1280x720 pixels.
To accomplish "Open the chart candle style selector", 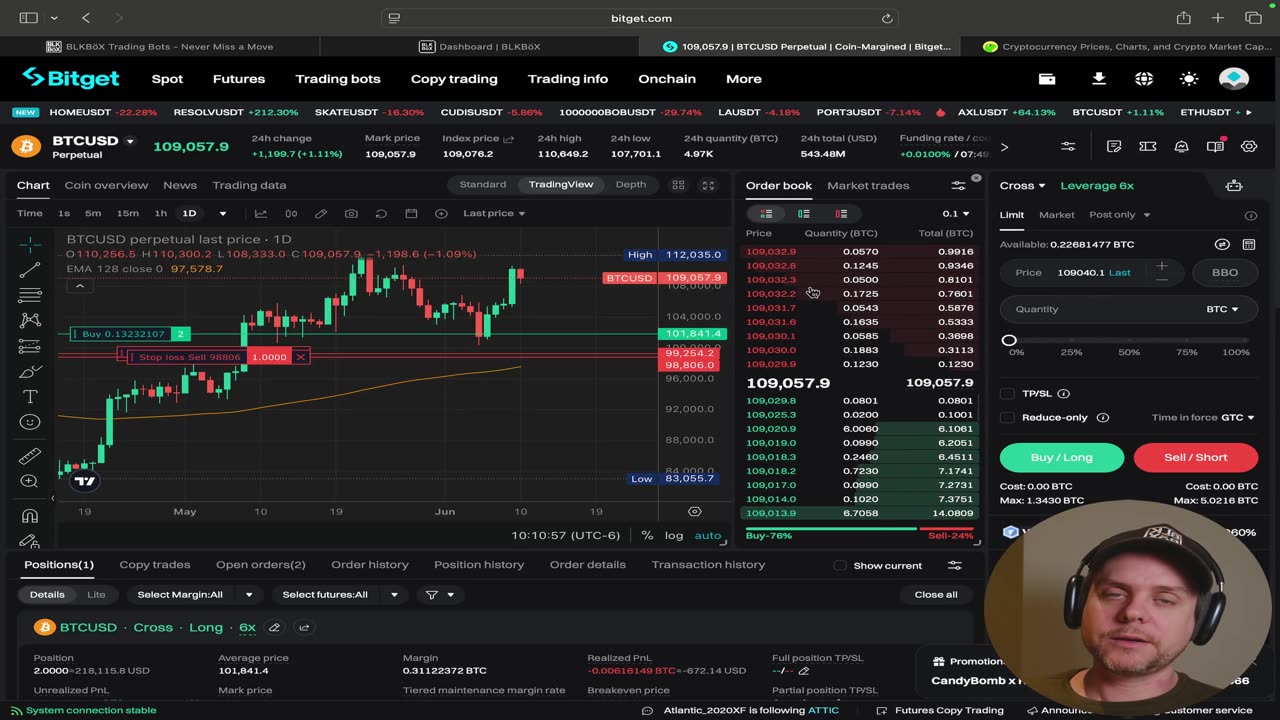I will 291,213.
